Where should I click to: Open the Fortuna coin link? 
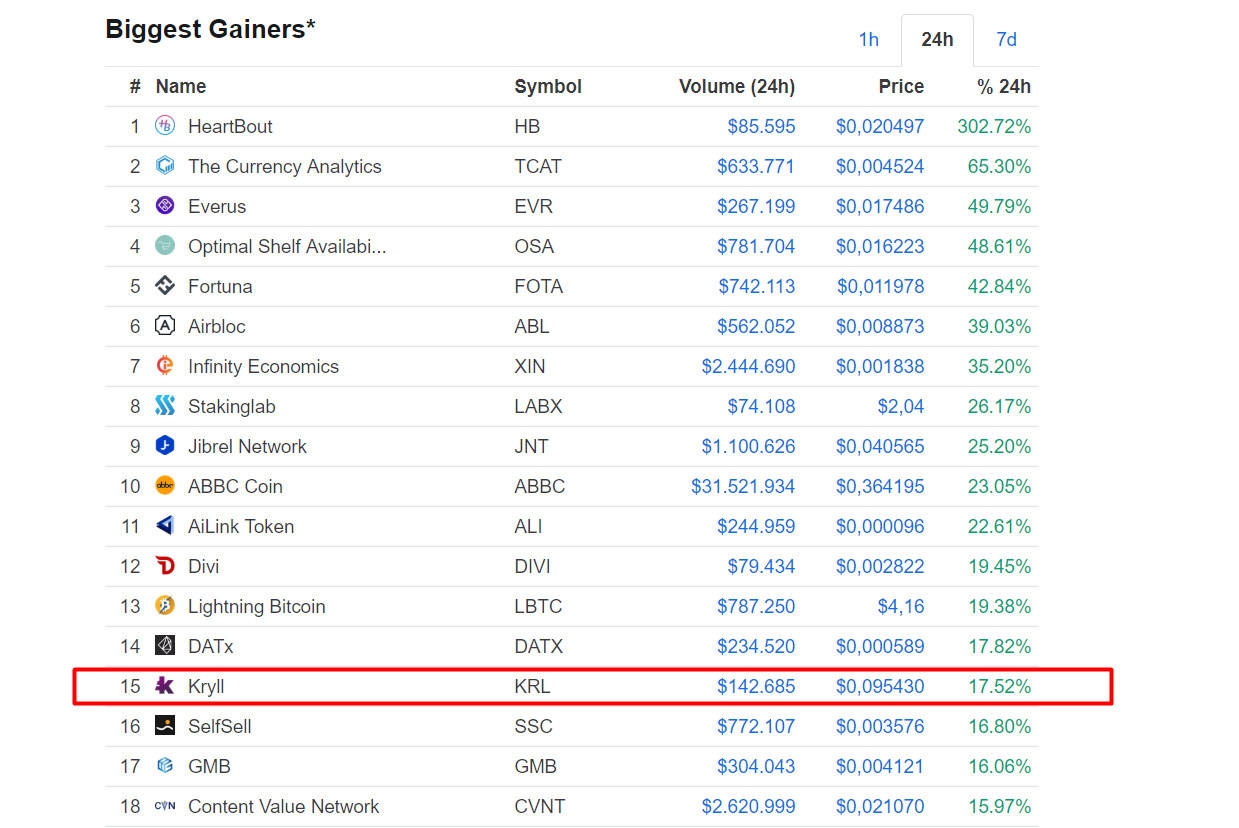point(220,287)
